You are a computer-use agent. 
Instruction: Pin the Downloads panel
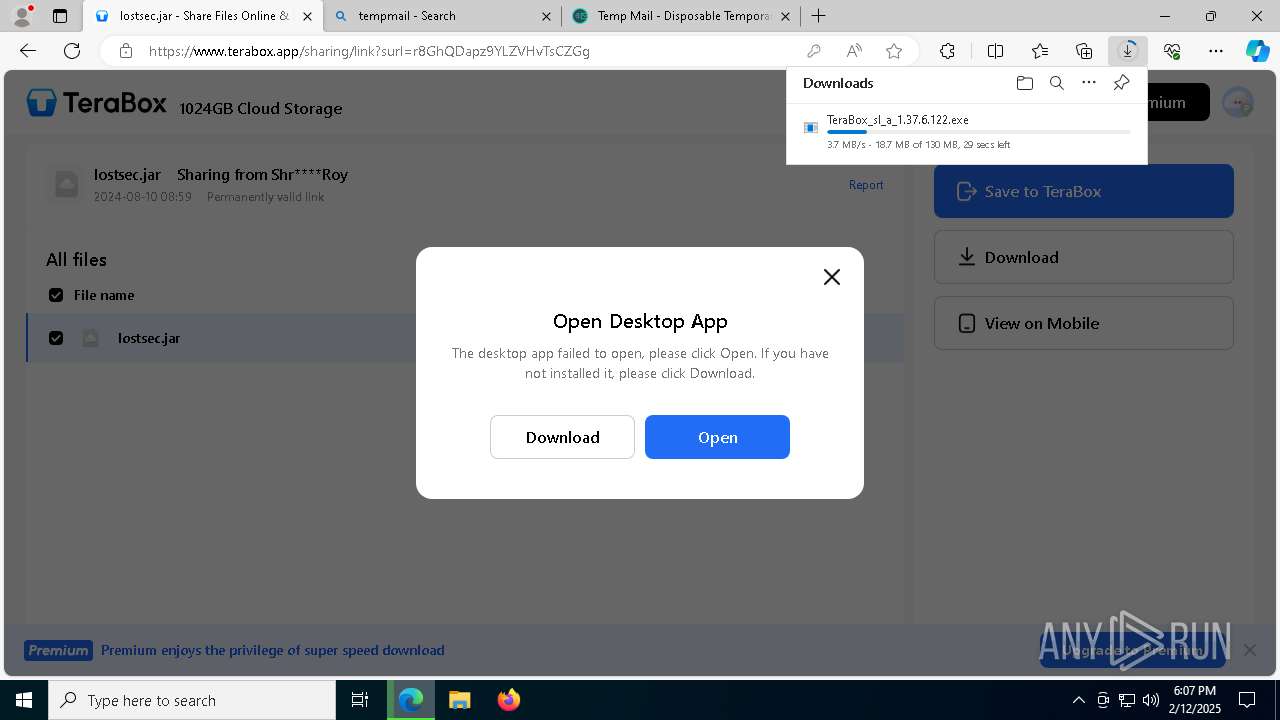click(x=1121, y=83)
